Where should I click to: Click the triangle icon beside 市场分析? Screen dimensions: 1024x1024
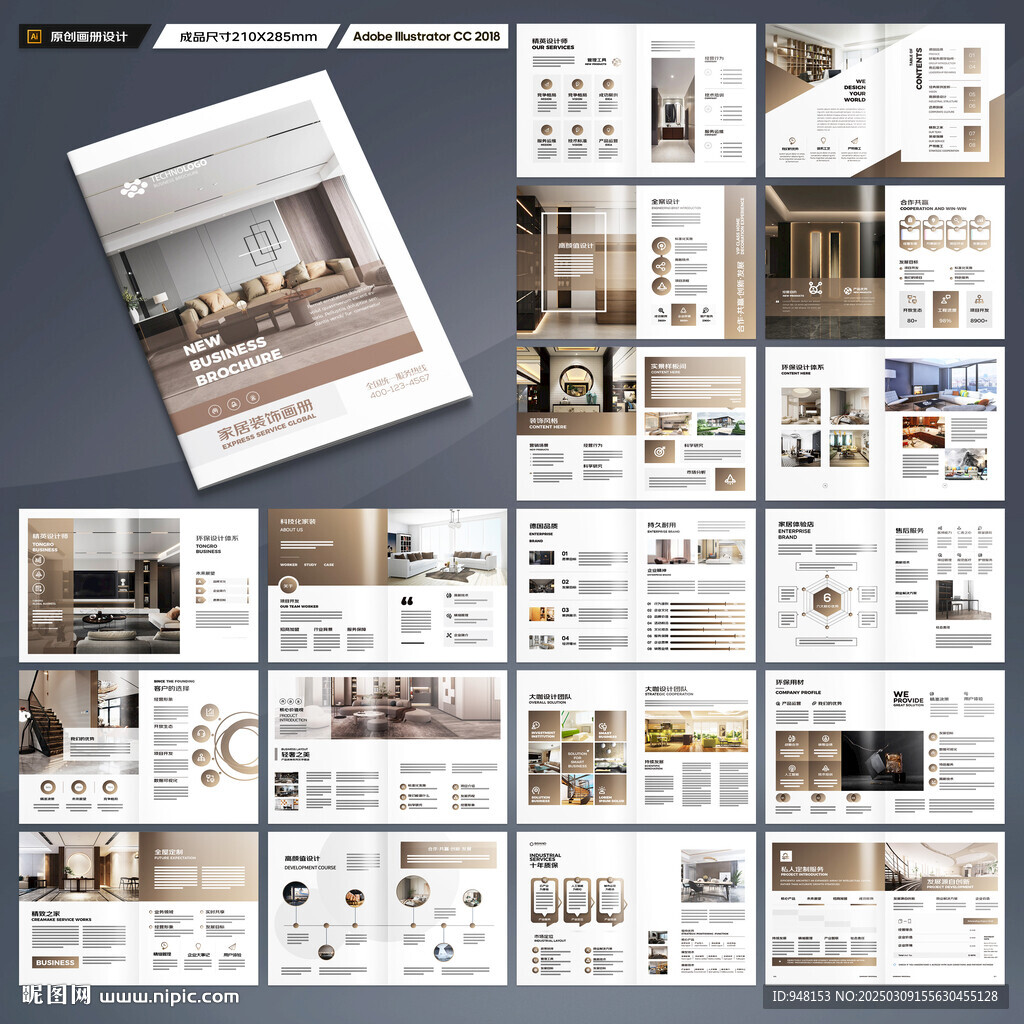pos(729,479)
